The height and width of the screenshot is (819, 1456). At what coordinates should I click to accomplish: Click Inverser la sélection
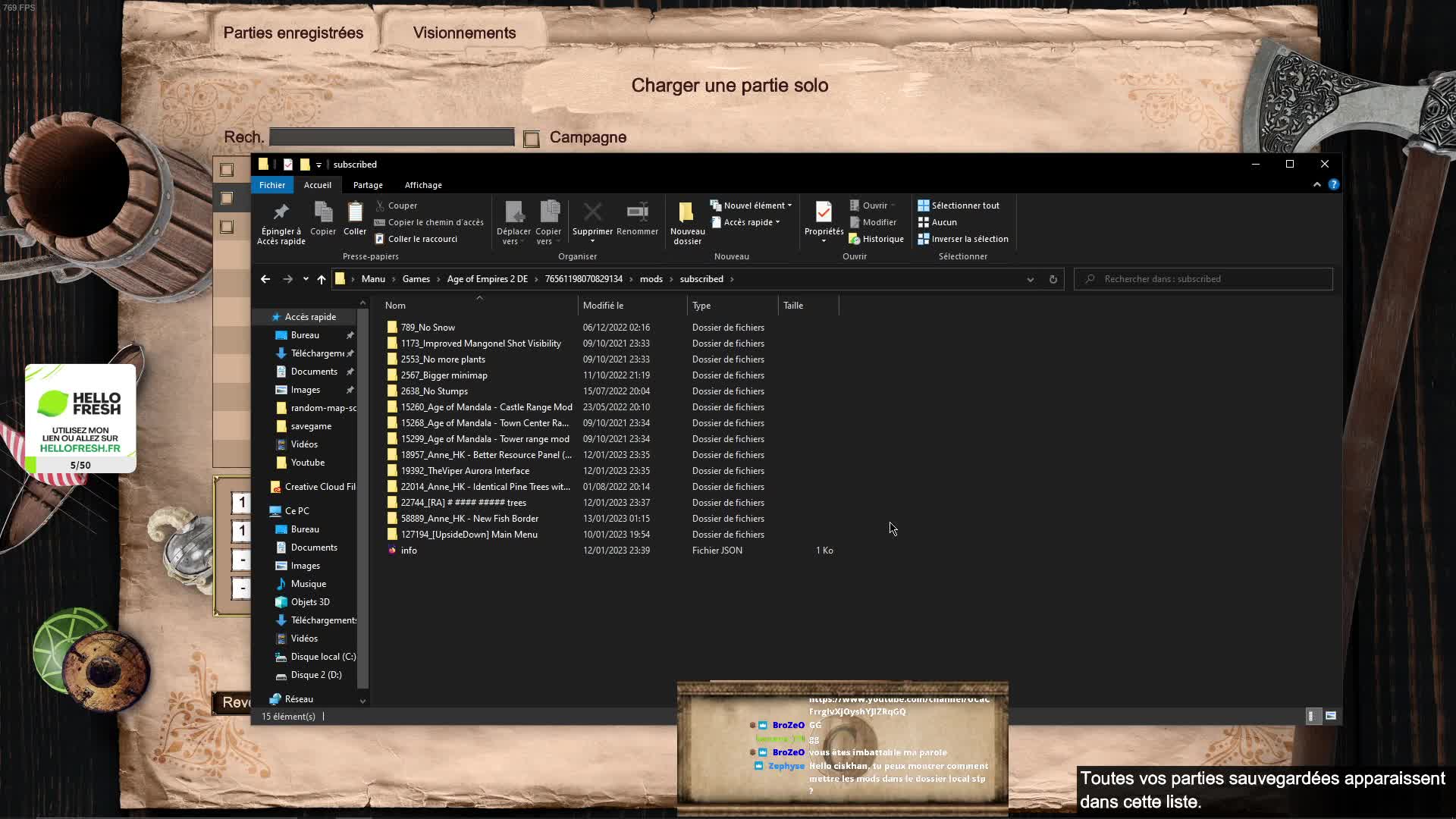[963, 239]
